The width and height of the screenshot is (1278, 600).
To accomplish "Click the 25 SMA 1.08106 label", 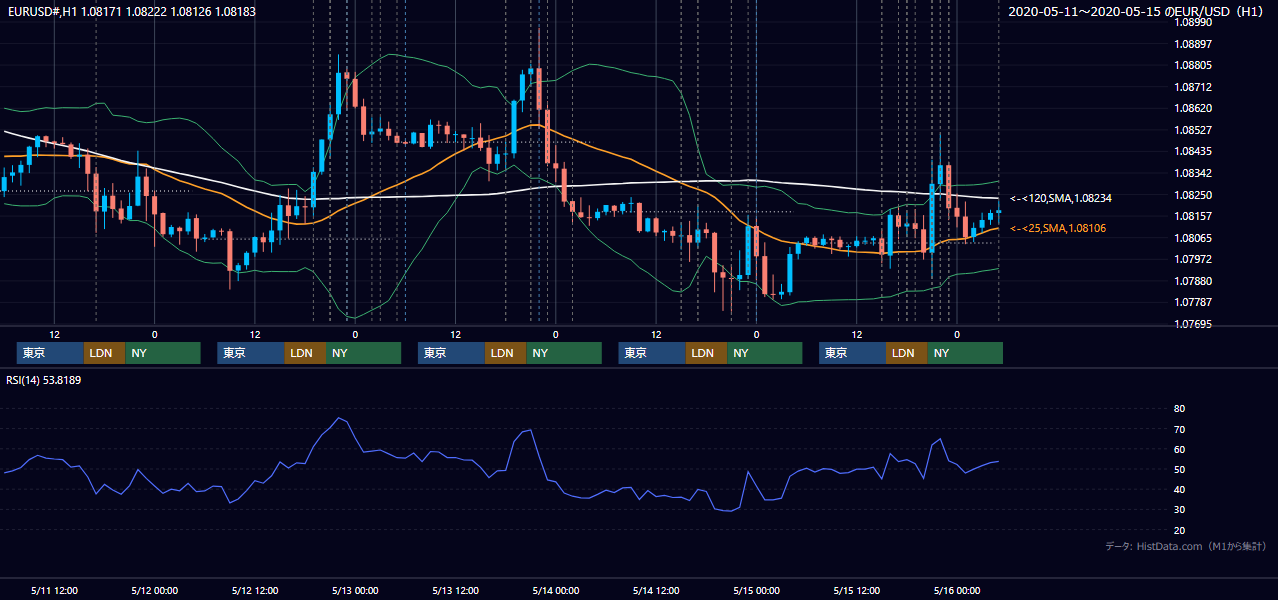I will click(1058, 229).
